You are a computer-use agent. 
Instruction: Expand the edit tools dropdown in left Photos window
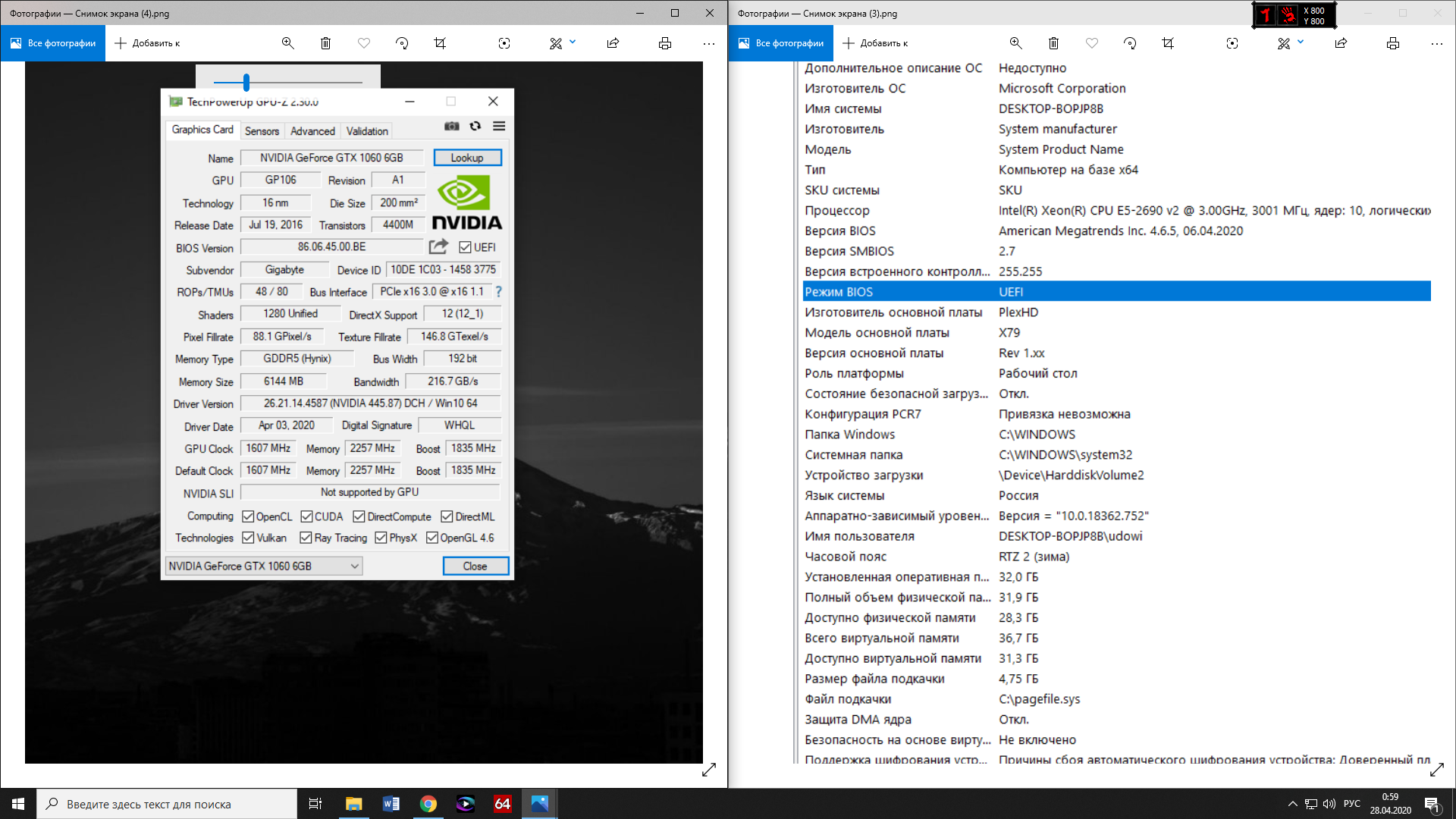coord(573,42)
